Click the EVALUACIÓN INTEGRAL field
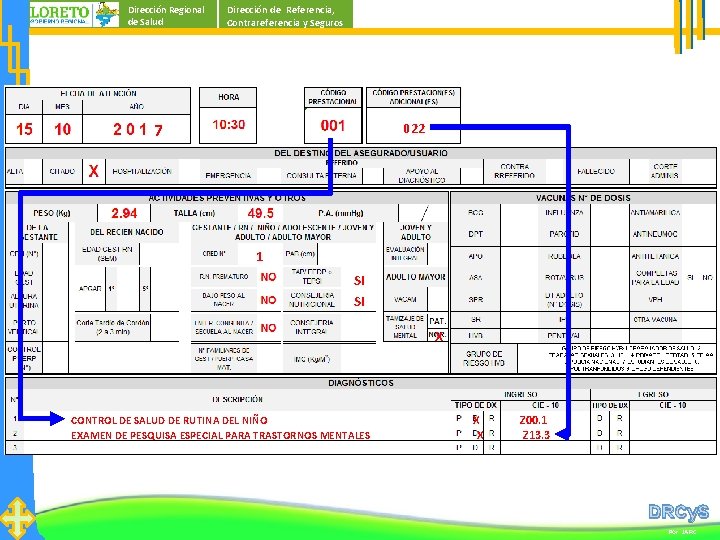The image size is (720, 540). tap(437, 254)
